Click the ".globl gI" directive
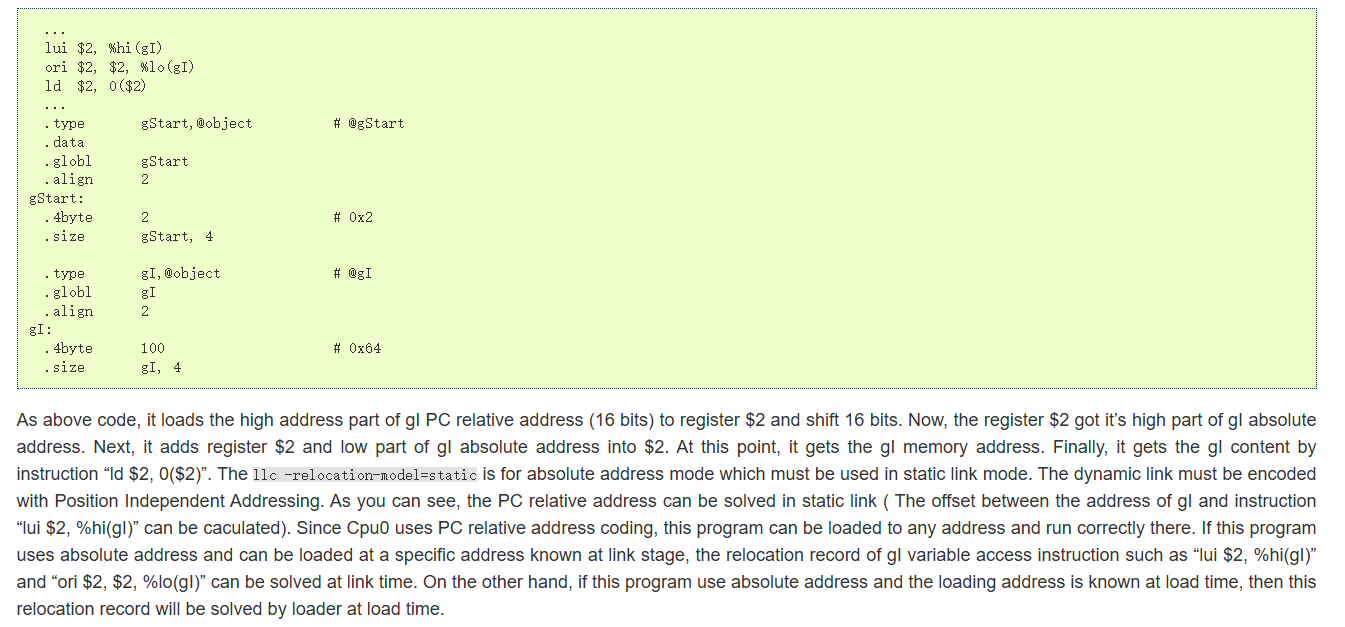The height and width of the screenshot is (627, 1345). tap(100, 292)
